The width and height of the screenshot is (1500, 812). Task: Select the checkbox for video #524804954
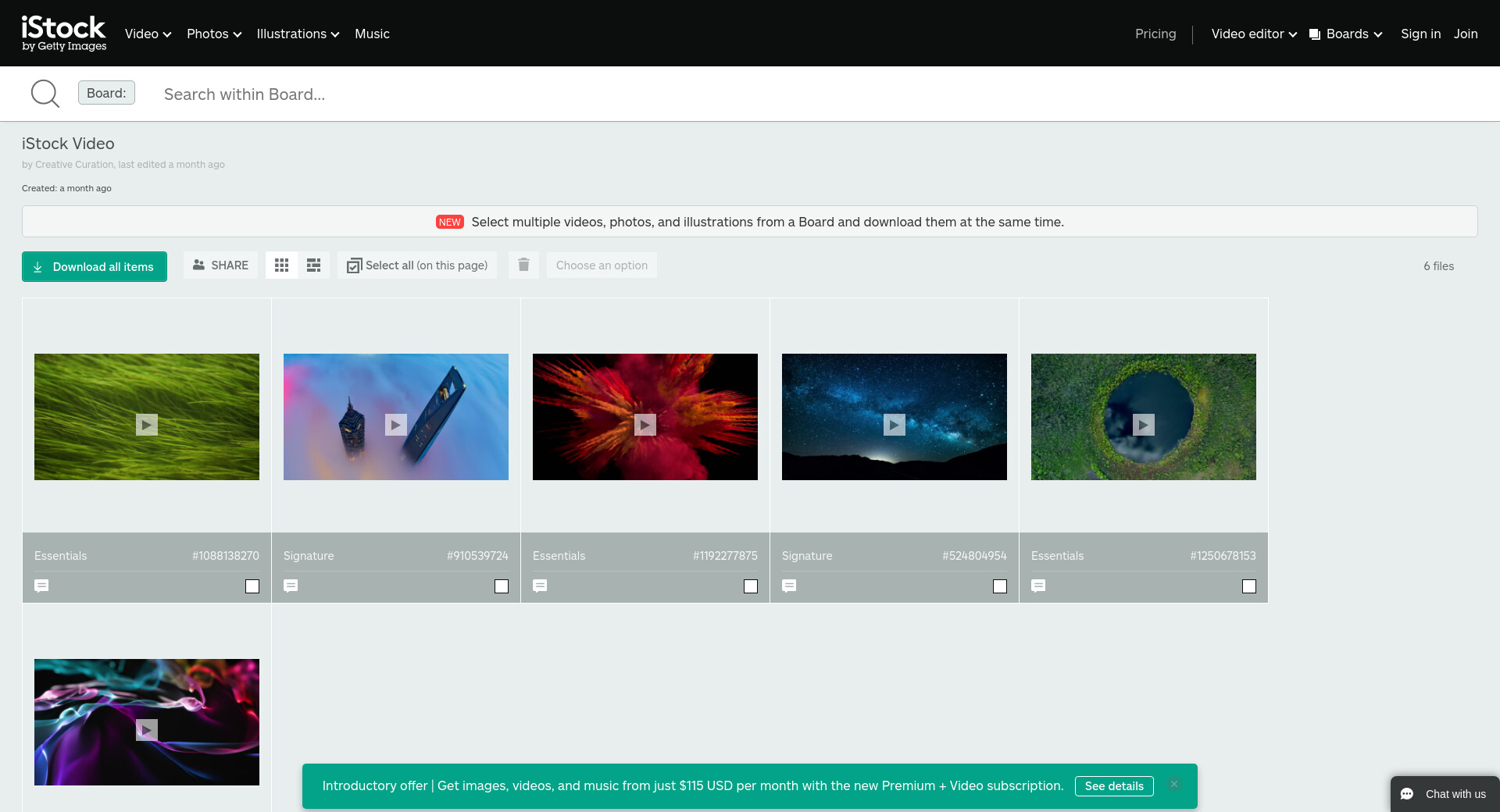click(x=1000, y=586)
